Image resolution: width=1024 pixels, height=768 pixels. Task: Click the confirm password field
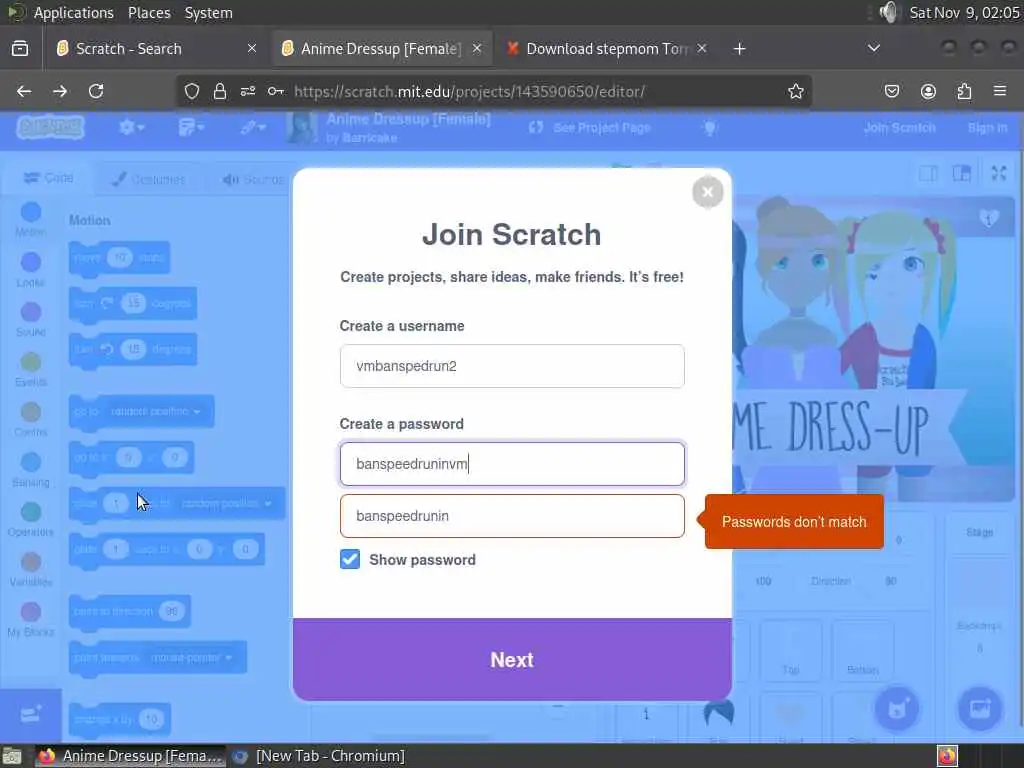[x=512, y=516]
